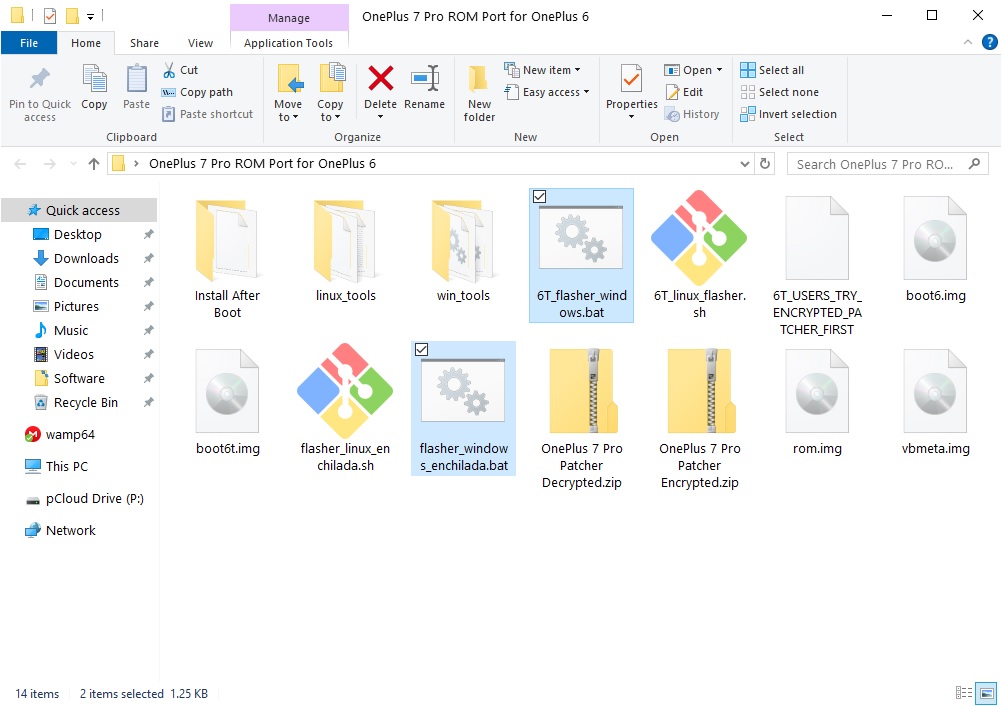The width and height of the screenshot is (1002, 706).
Task: Select the boot6t.img file
Action: [227, 402]
